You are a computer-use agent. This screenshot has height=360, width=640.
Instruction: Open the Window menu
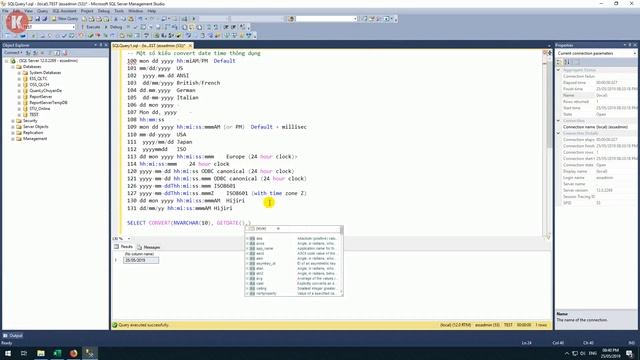pos(136,11)
